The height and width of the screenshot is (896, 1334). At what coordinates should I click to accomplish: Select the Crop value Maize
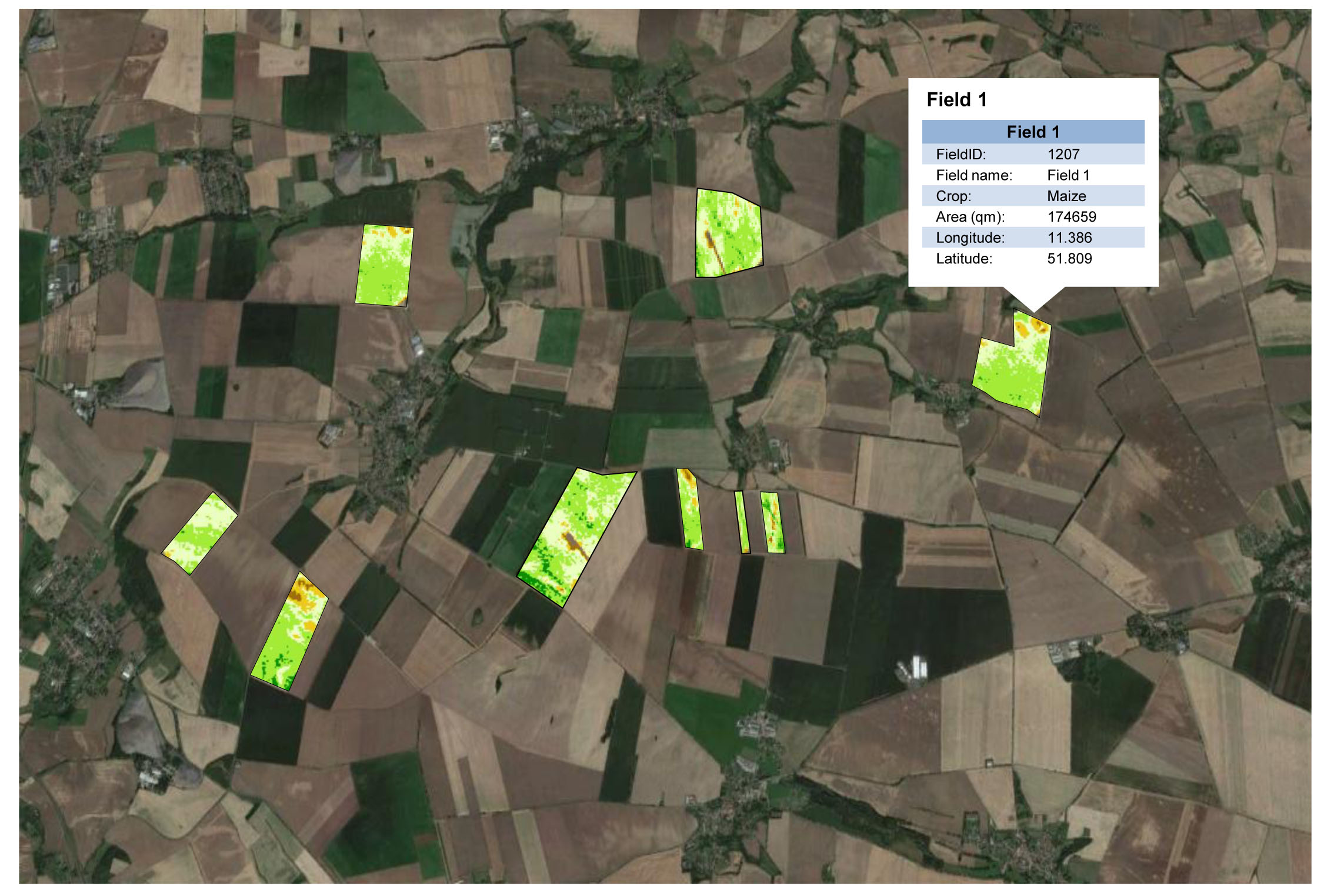click(1066, 196)
